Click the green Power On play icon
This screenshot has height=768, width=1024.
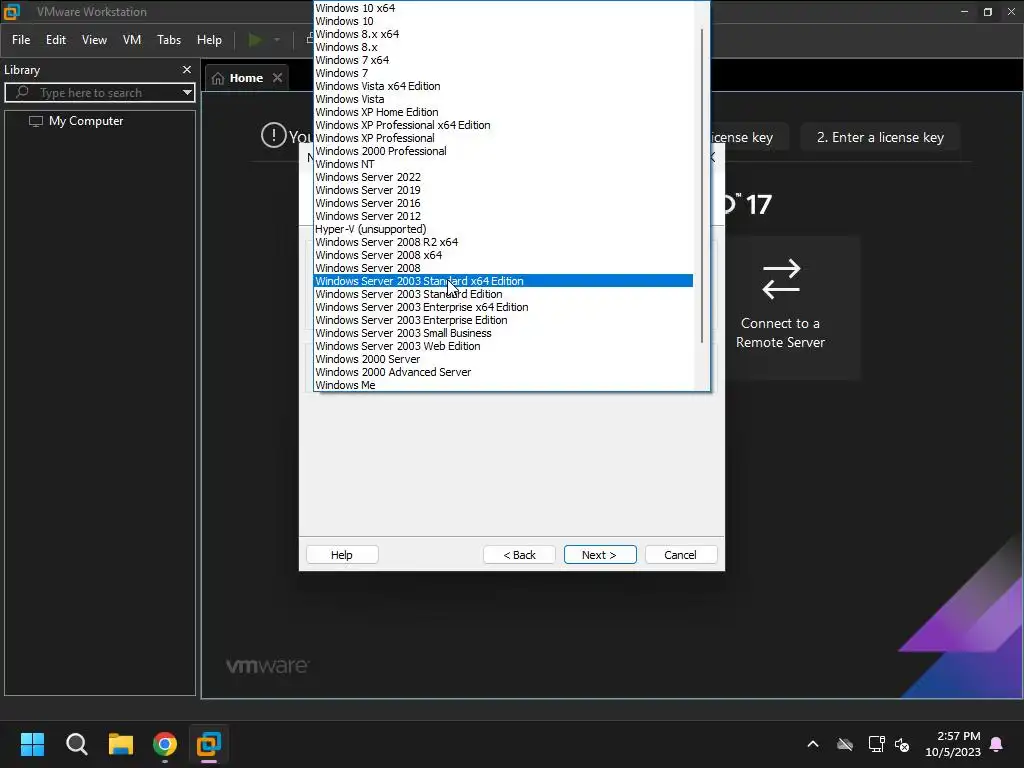(255, 40)
